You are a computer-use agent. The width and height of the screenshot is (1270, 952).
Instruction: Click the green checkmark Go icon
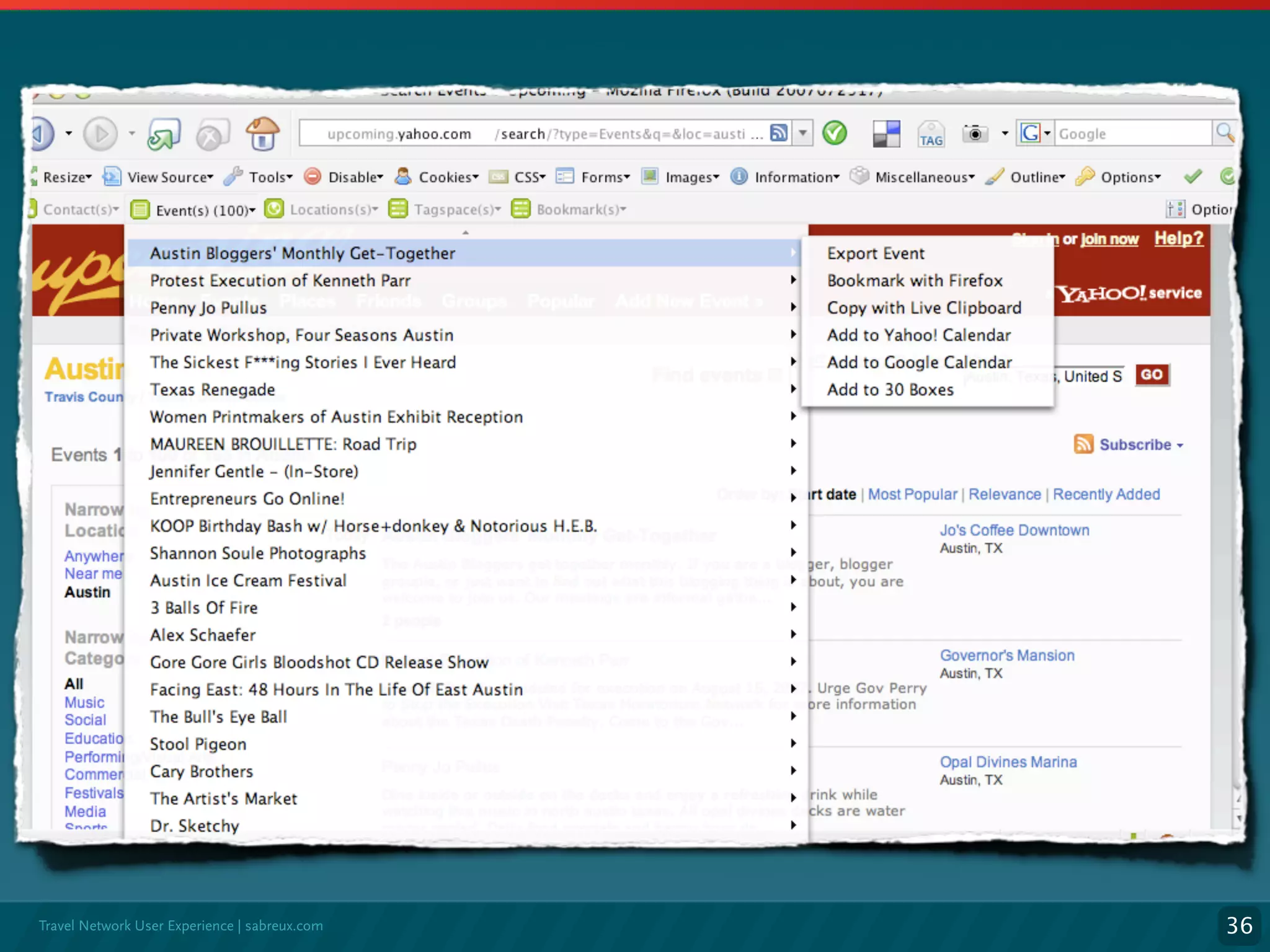click(835, 133)
